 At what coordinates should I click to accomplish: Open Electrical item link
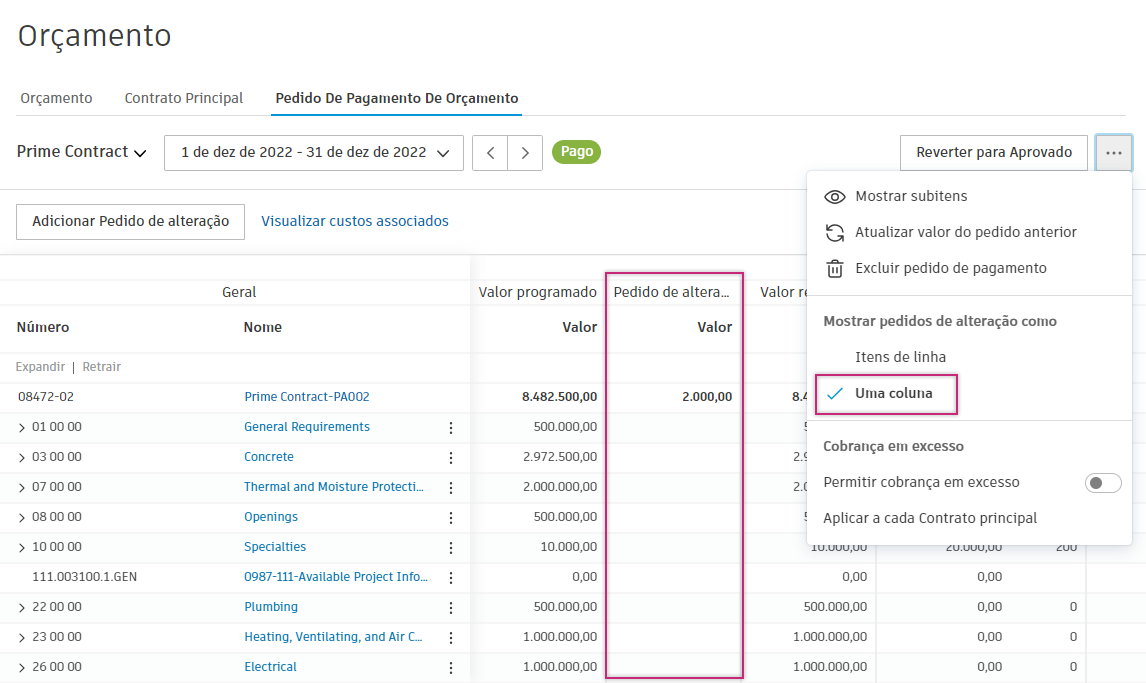click(270, 666)
